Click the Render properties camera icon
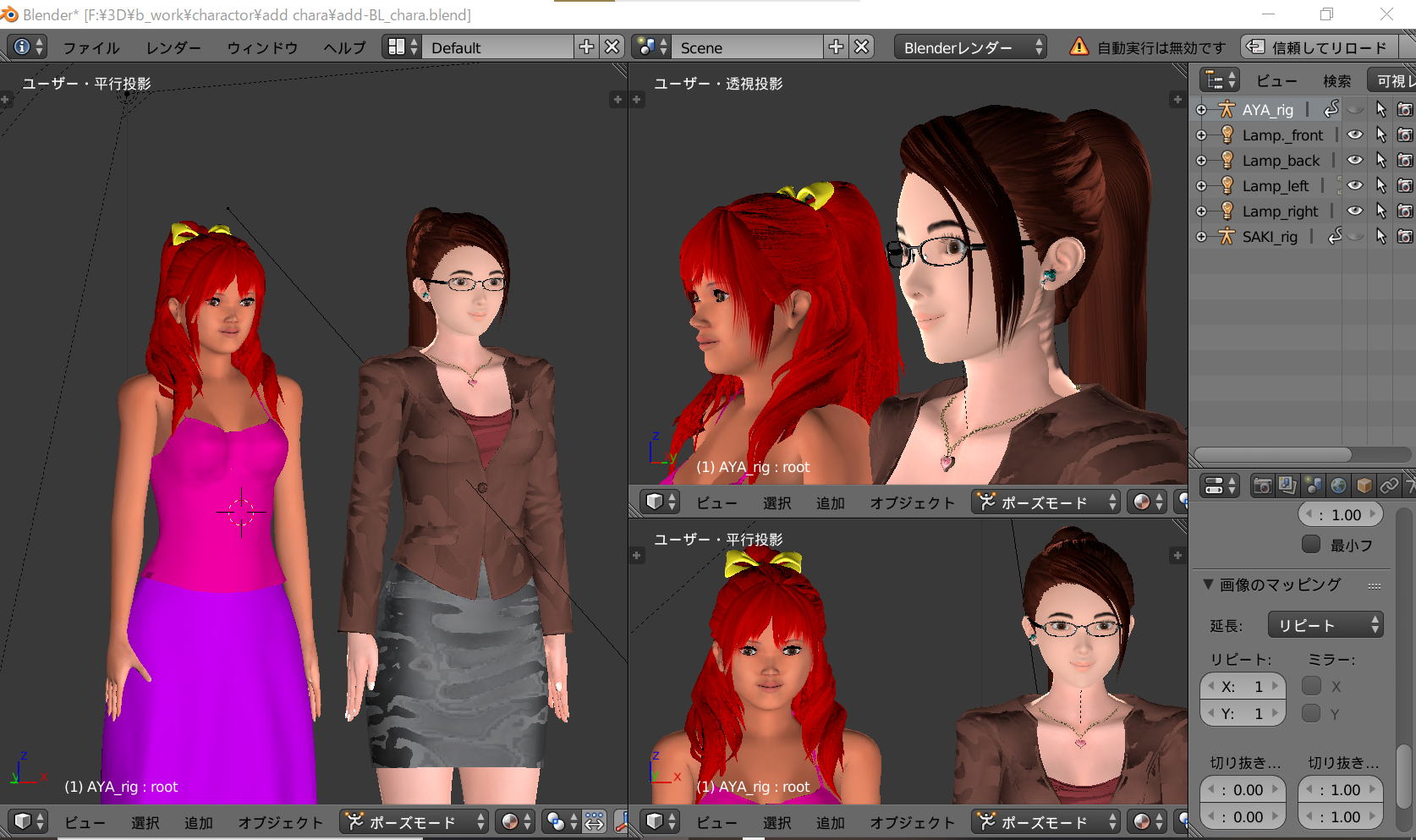Viewport: 1416px width, 840px height. pyautogui.click(x=1262, y=486)
